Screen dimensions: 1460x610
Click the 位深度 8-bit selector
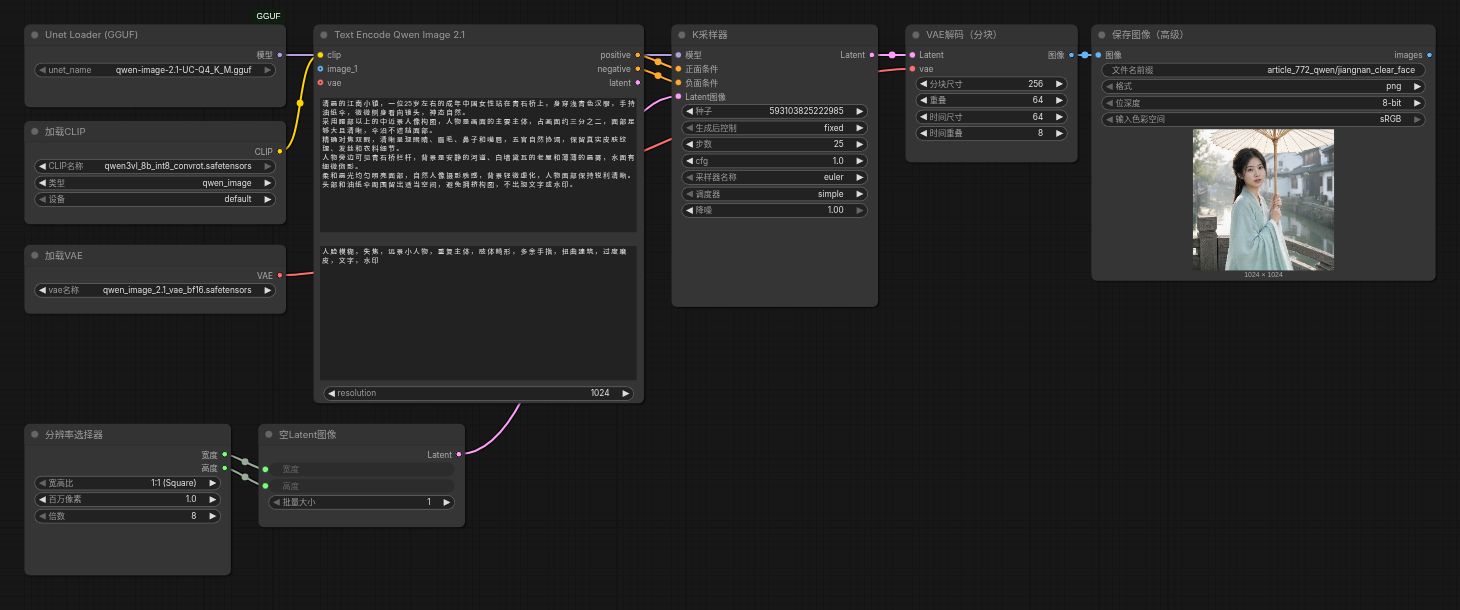[x=1264, y=103]
